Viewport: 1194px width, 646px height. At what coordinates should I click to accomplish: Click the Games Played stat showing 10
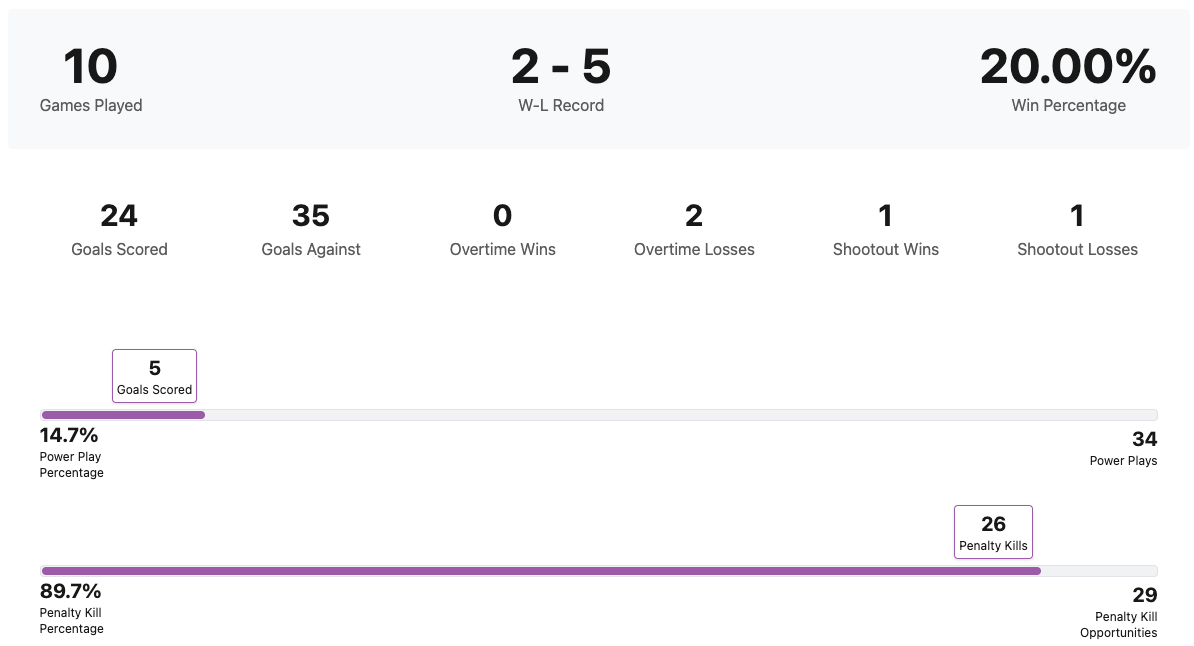coord(91,68)
